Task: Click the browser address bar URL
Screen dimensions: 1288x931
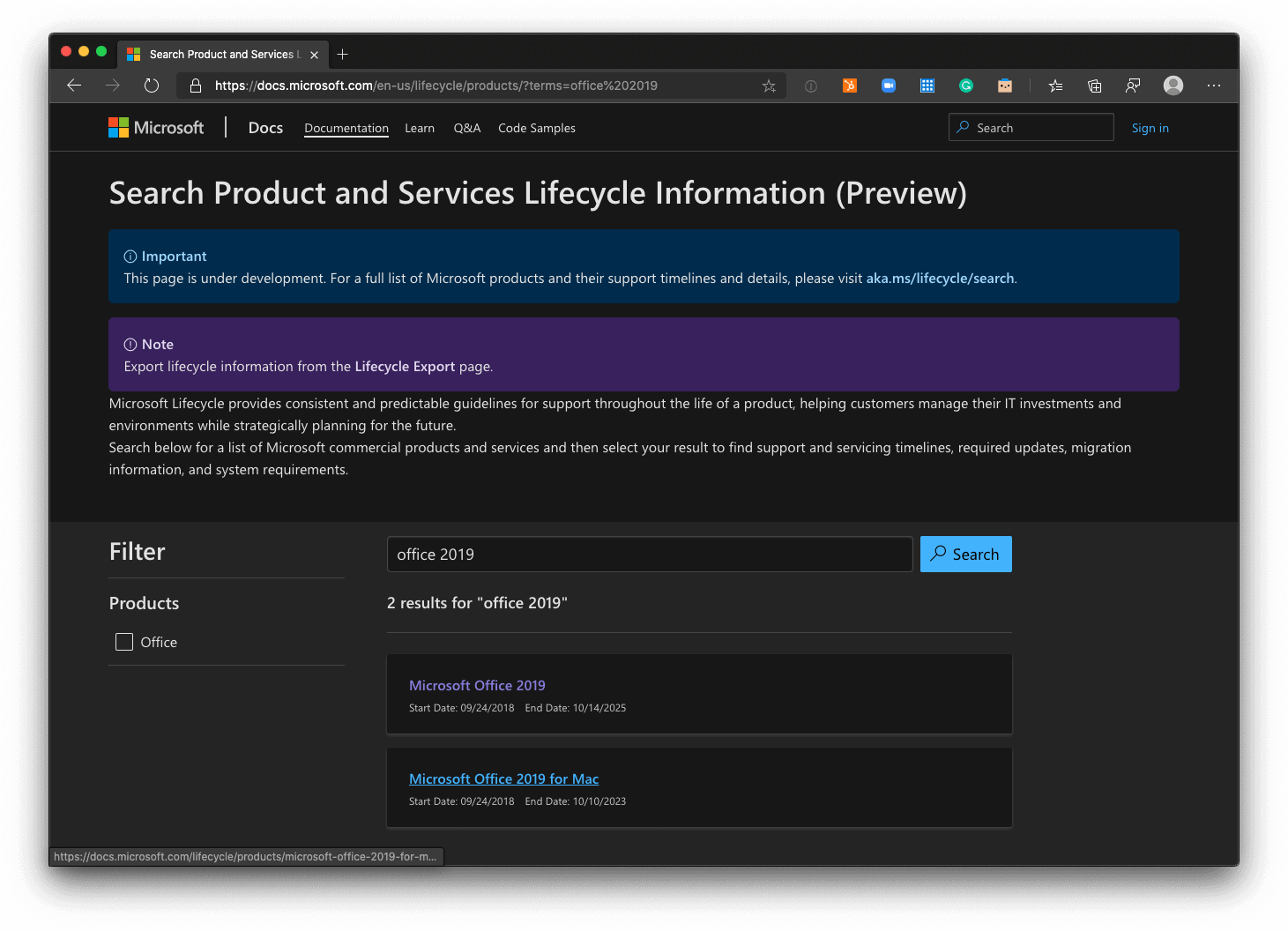Action: coord(436,86)
